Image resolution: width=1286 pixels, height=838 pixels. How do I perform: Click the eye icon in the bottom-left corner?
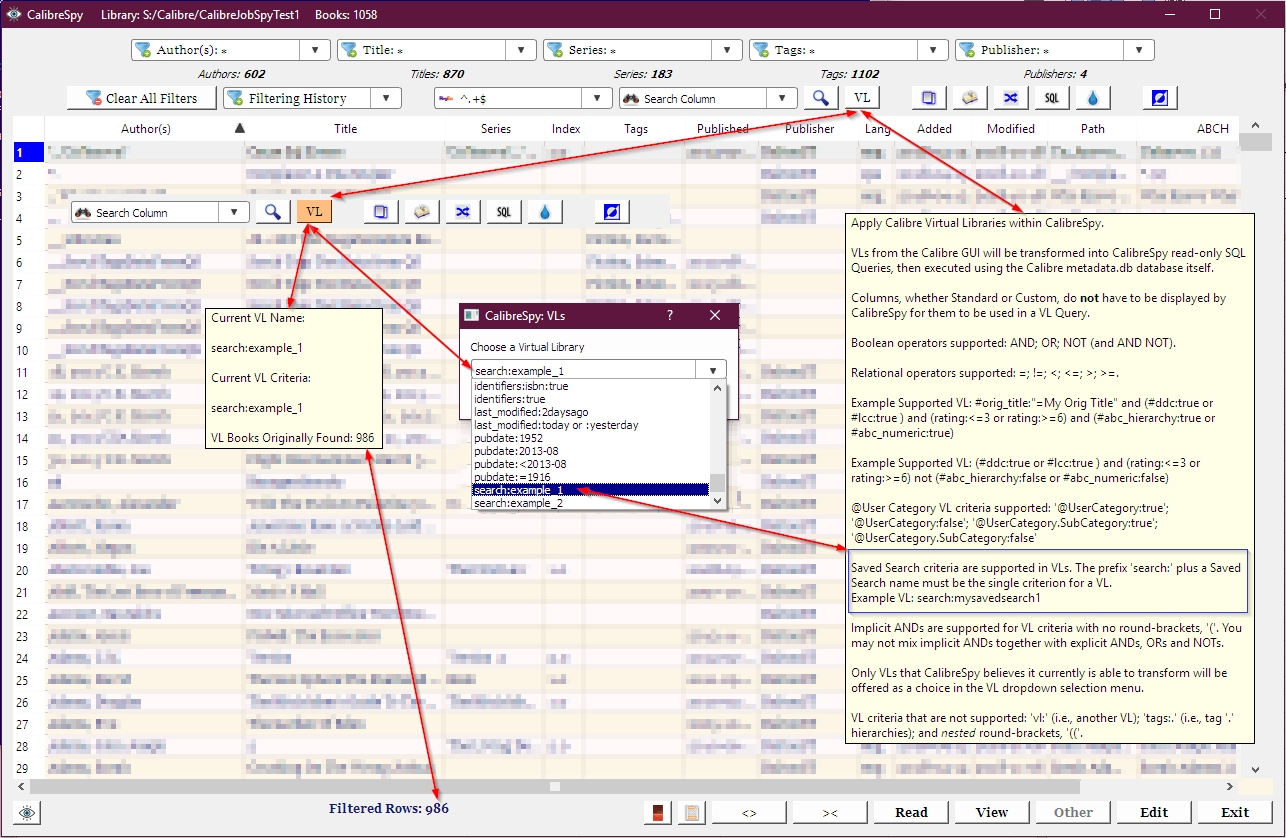click(27, 812)
